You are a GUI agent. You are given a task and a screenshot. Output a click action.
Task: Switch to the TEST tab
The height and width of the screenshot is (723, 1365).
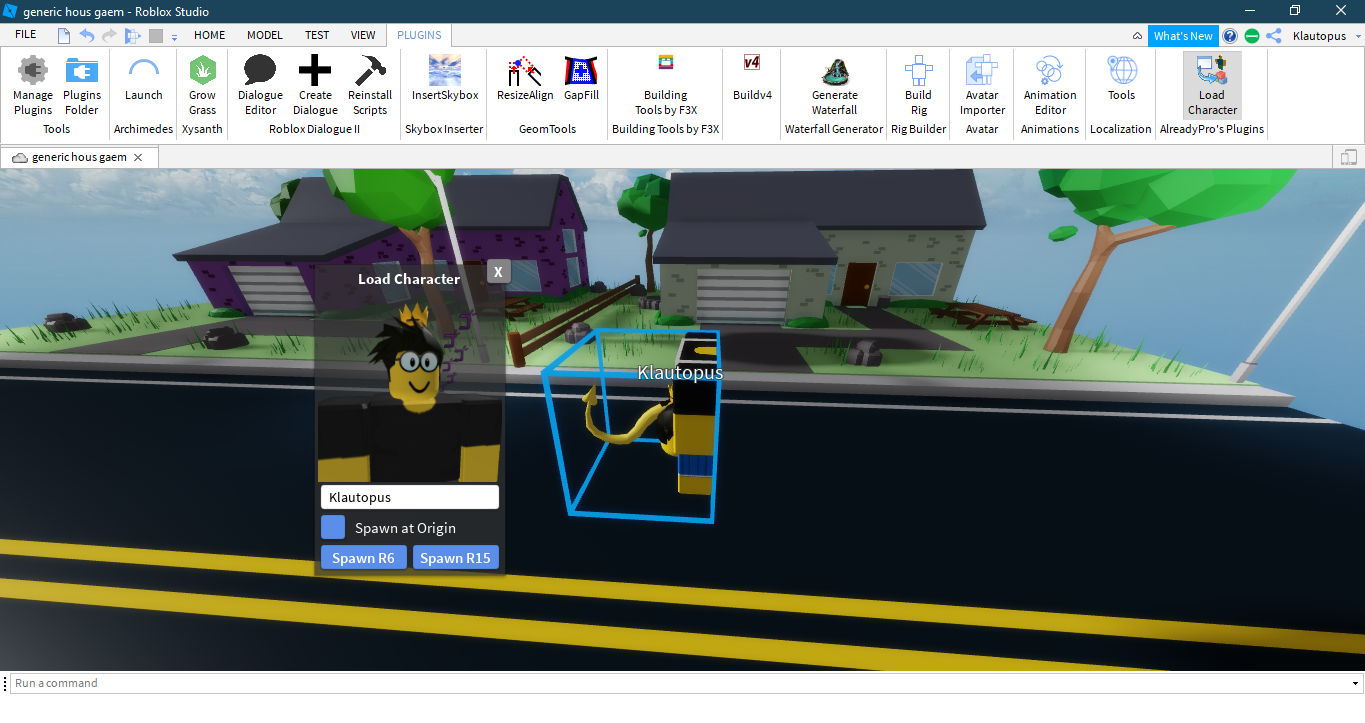(x=317, y=35)
